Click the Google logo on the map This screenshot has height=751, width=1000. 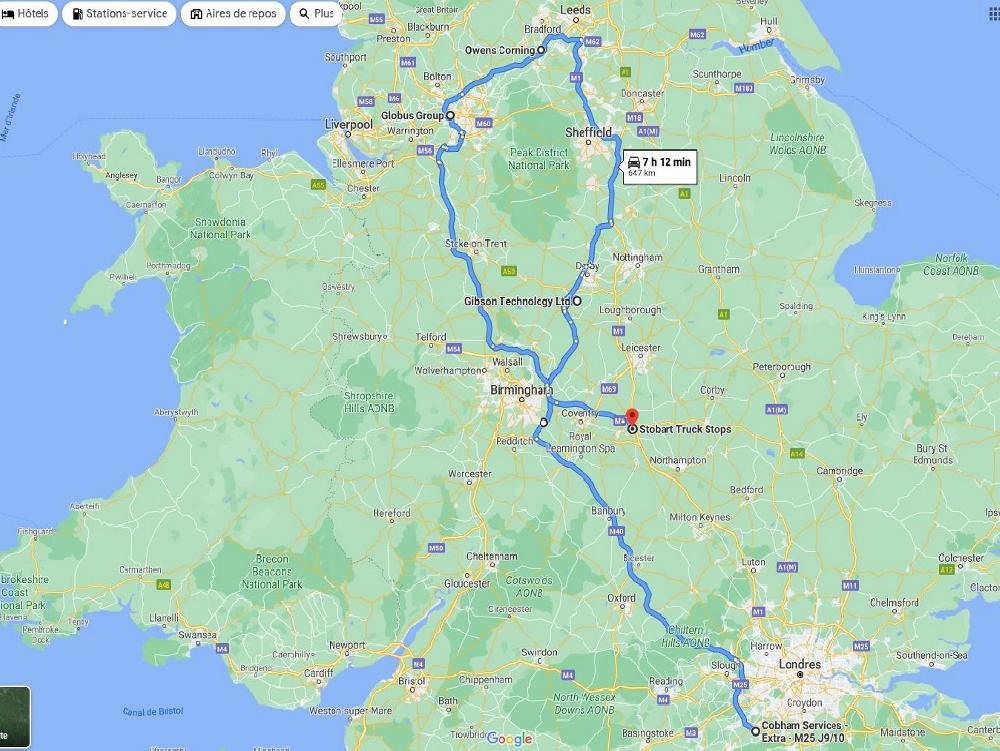[x=510, y=739]
